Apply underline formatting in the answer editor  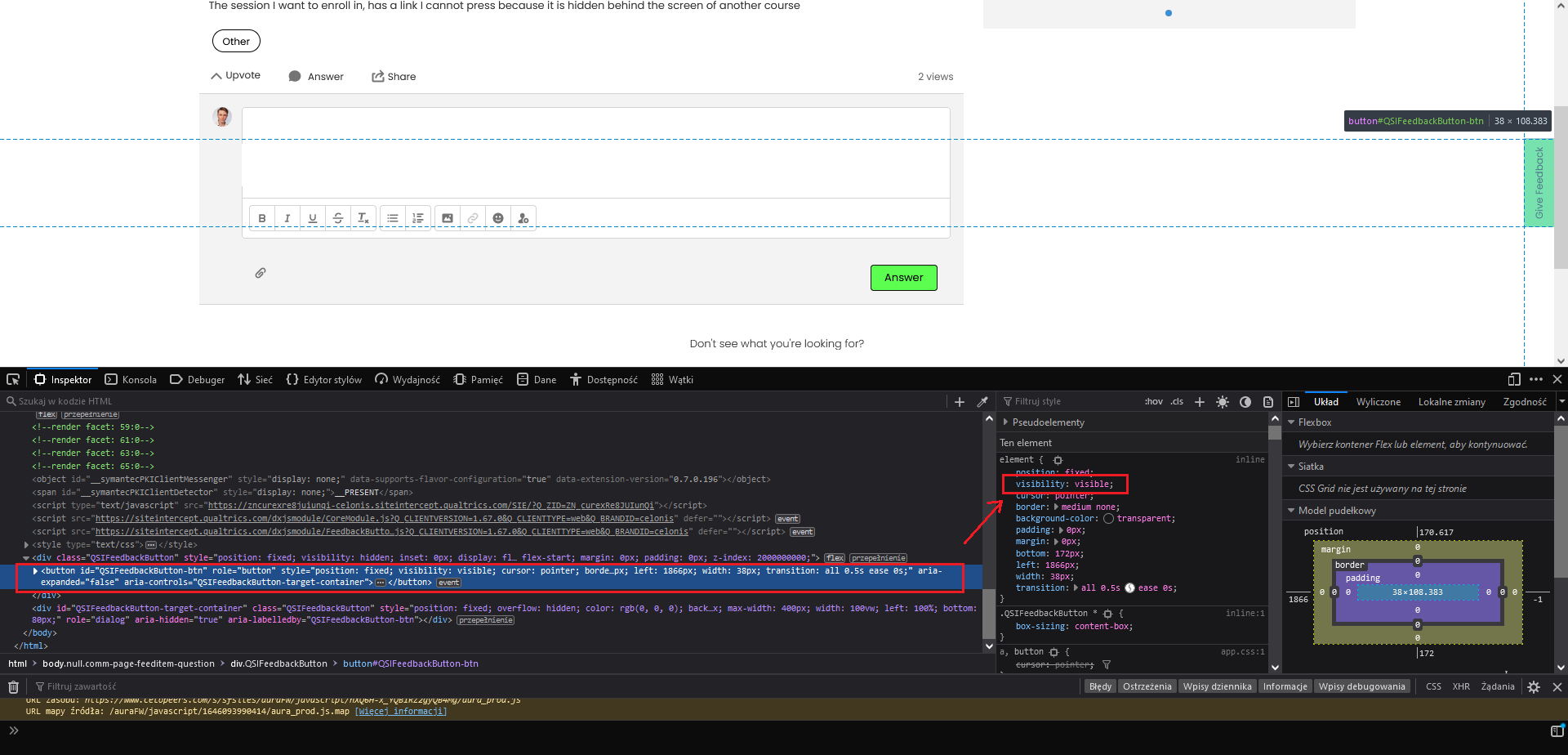click(x=313, y=218)
